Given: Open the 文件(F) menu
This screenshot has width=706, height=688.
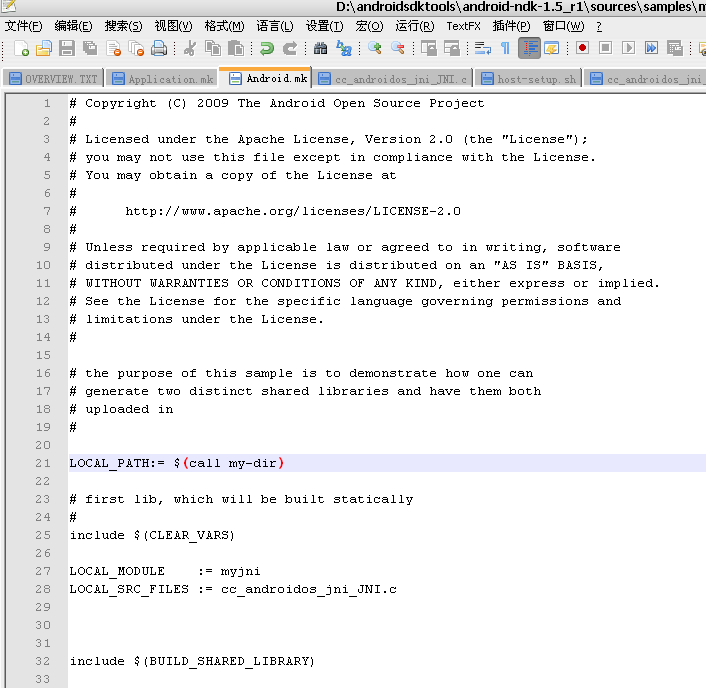Looking at the screenshot, I should [x=24, y=26].
